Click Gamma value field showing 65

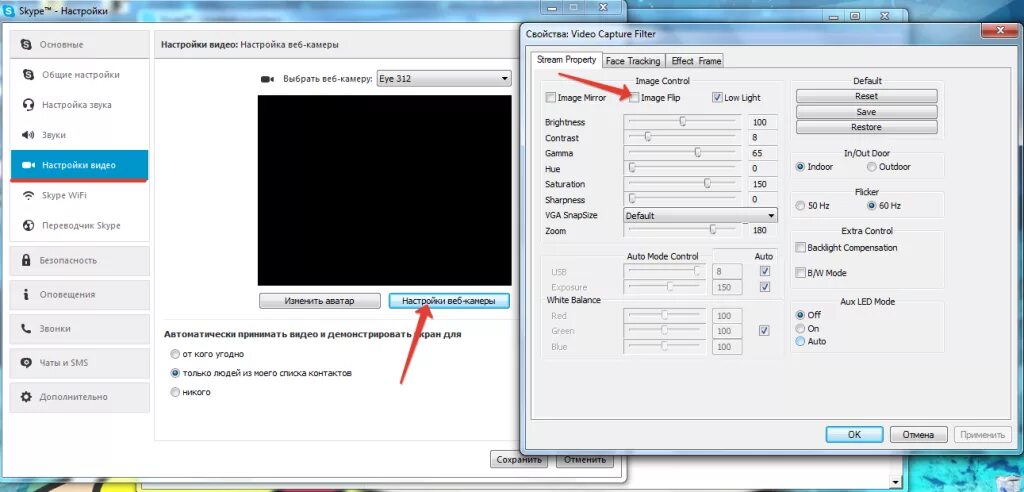(x=763, y=154)
